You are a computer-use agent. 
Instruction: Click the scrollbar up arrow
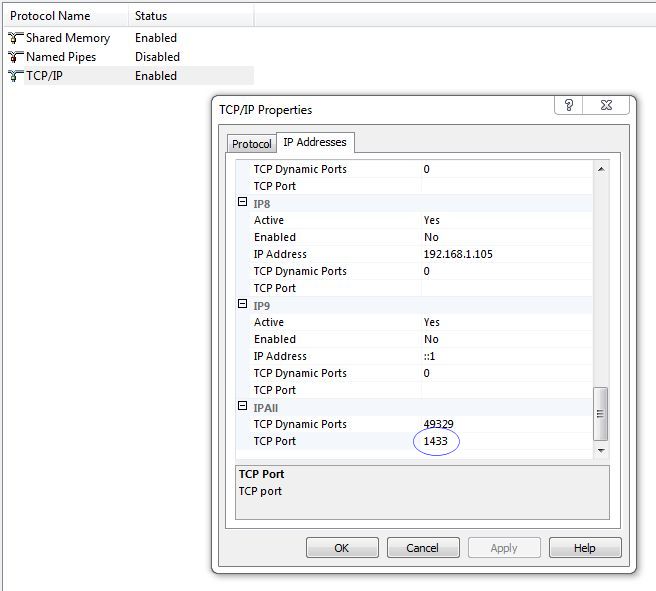(x=601, y=169)
